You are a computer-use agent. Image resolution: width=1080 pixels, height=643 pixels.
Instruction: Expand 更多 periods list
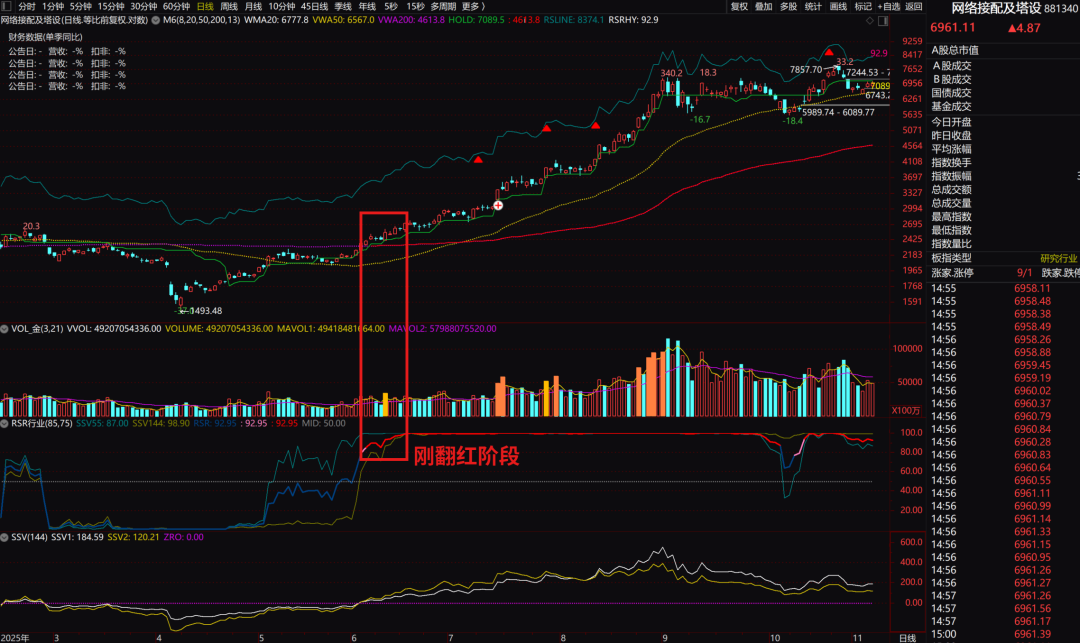pos(473,6)
